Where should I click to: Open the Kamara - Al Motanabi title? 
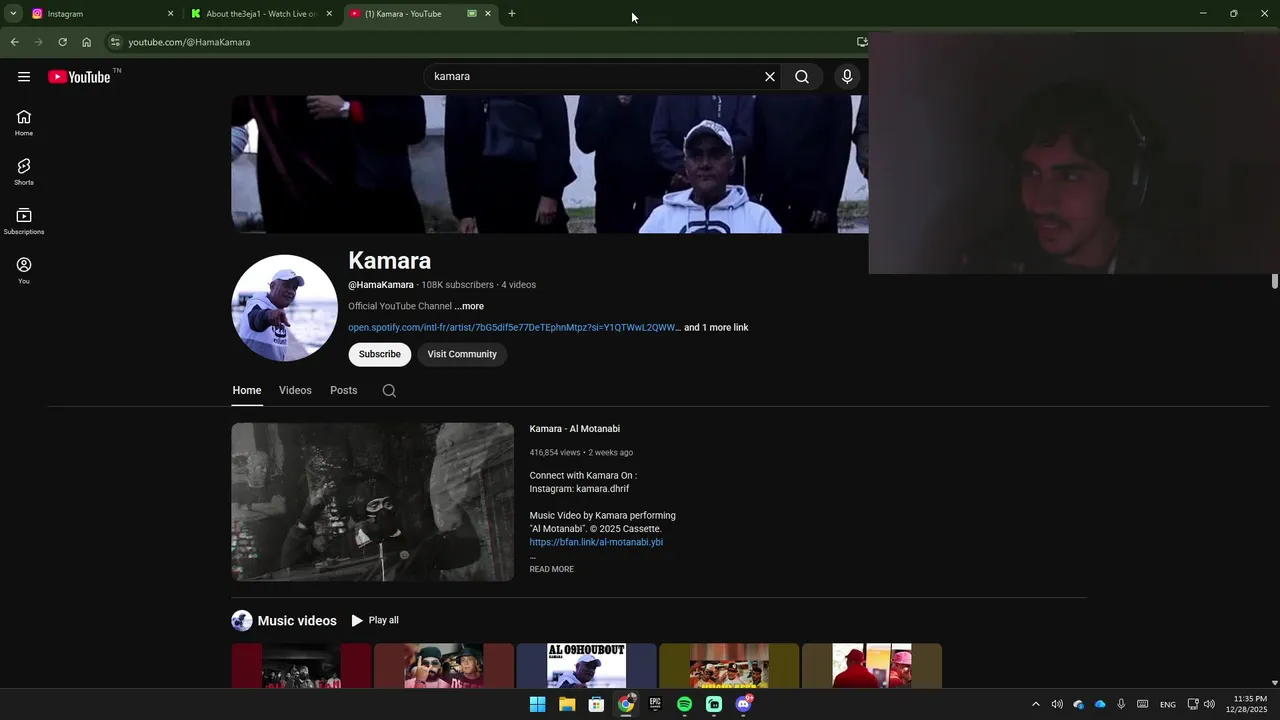[x=575, y=429]
